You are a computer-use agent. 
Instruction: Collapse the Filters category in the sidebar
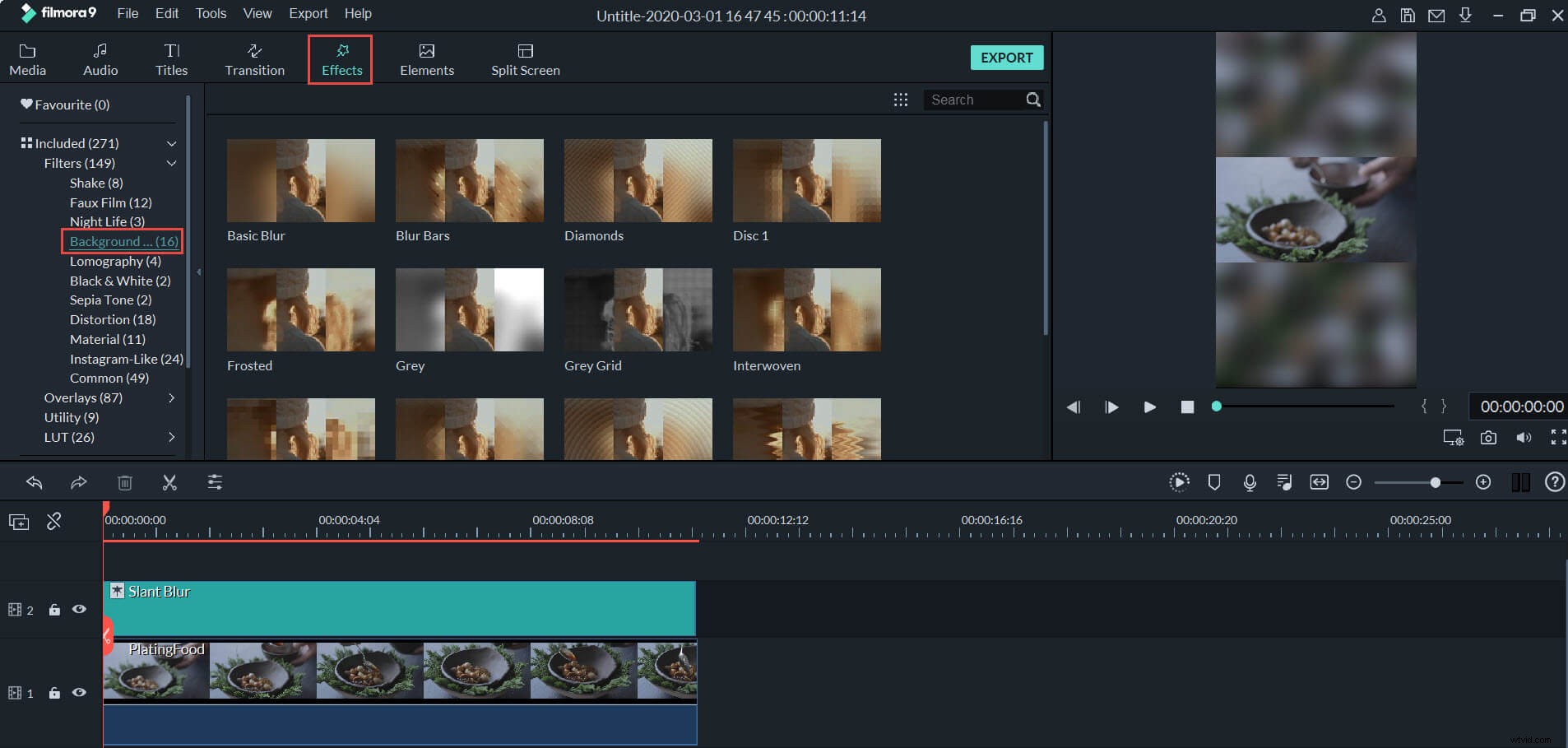click(171, 163)
